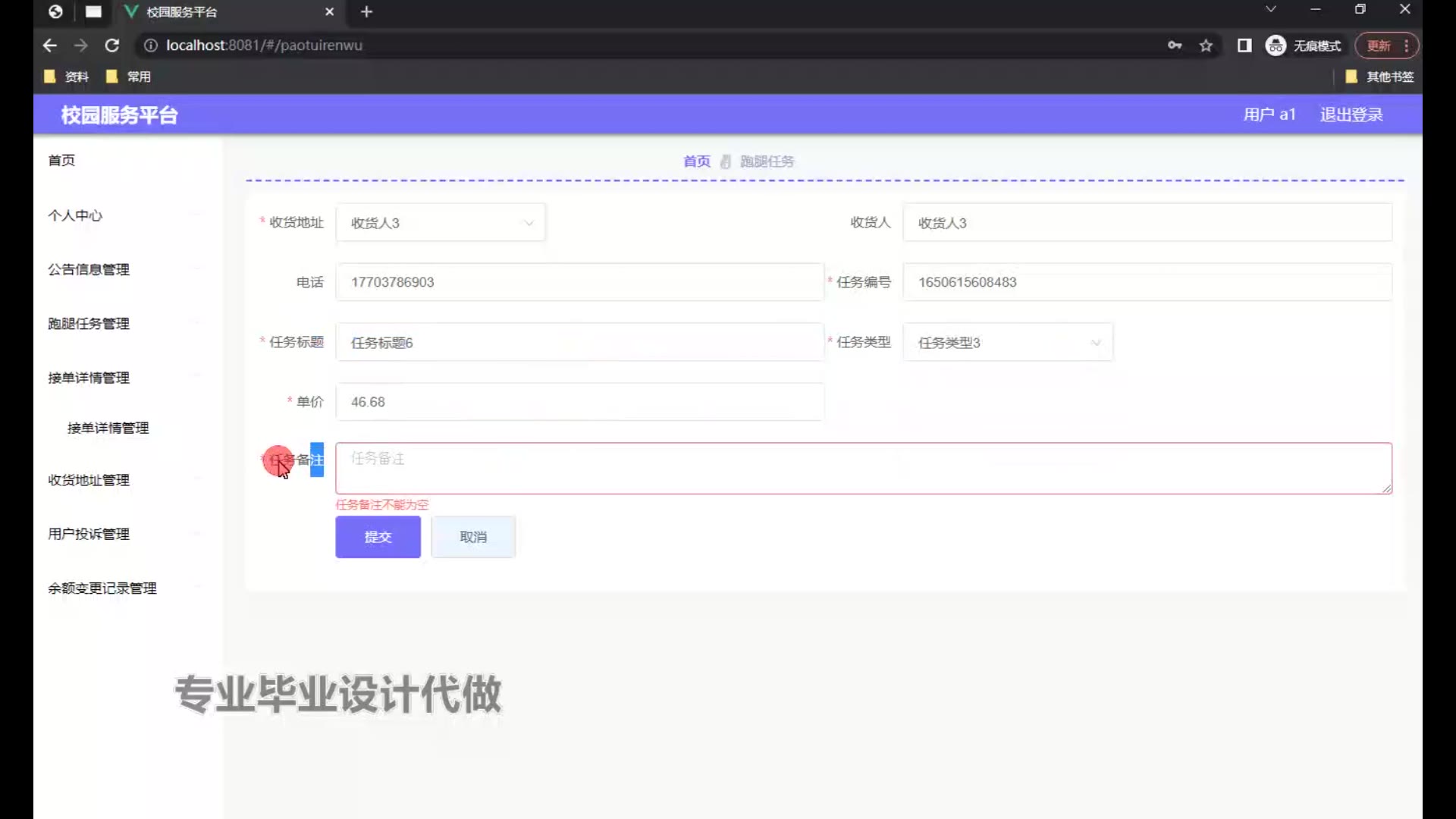Click the 首页 breadcrumb link

click(696, 162)
